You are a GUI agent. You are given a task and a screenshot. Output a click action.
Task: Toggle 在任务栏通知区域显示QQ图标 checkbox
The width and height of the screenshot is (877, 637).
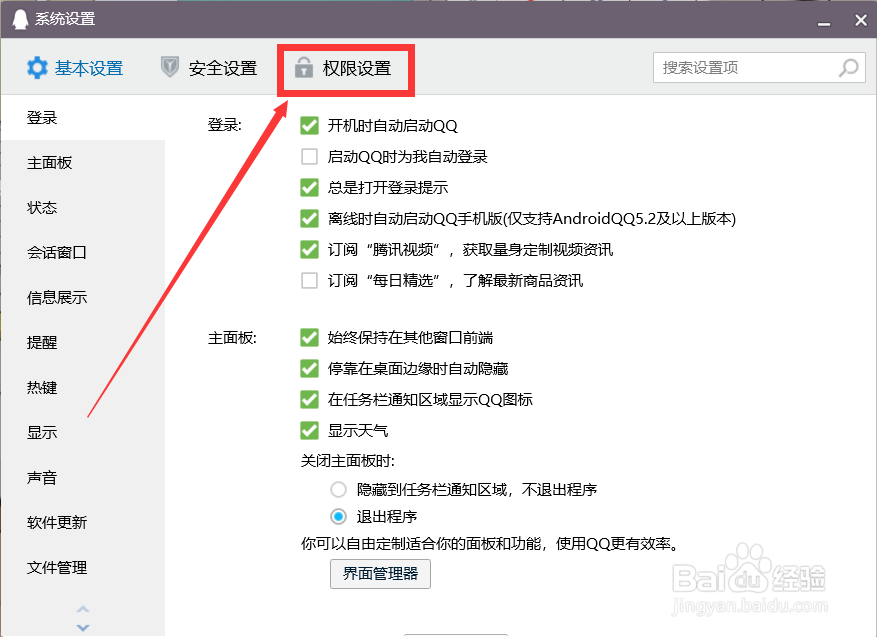[309, 399]
